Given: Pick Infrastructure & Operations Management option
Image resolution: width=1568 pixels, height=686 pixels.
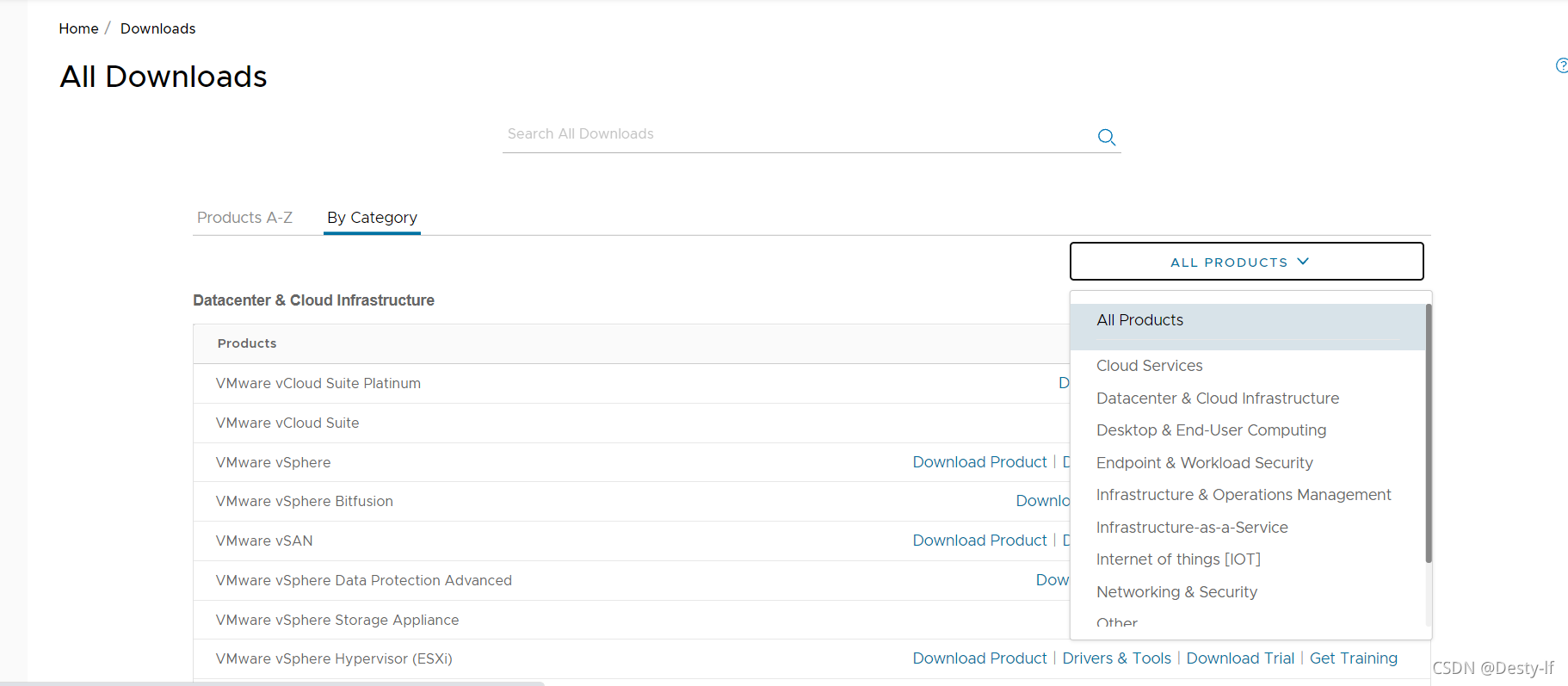Looking at the screenshot, I should pyautogui.click(x=1244, y=495).
